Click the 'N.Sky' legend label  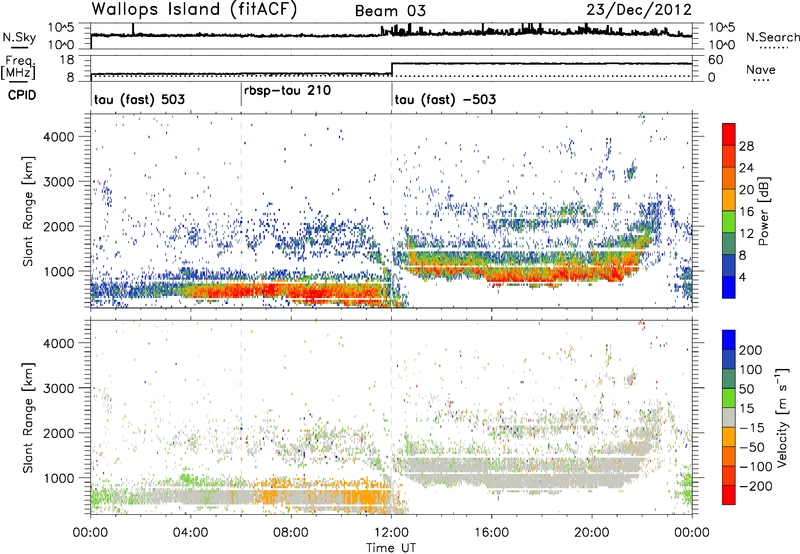(x=19, y=37)
